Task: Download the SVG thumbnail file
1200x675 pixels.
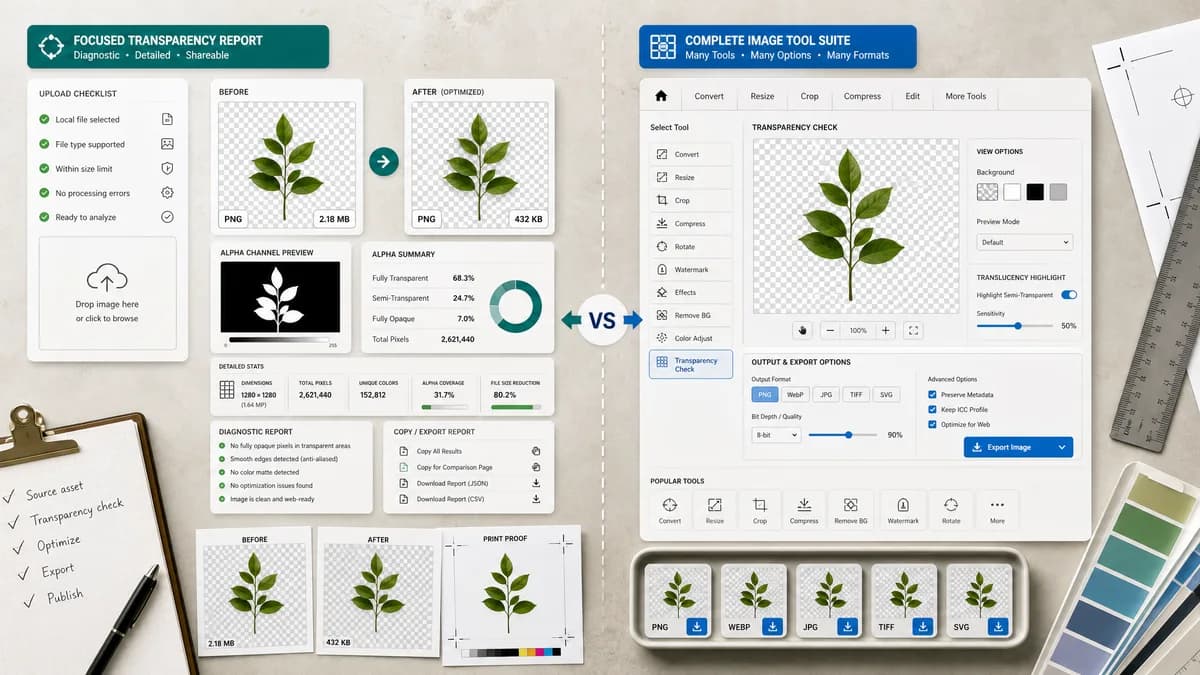Action: pyautogui.click(x=997, y=627)
